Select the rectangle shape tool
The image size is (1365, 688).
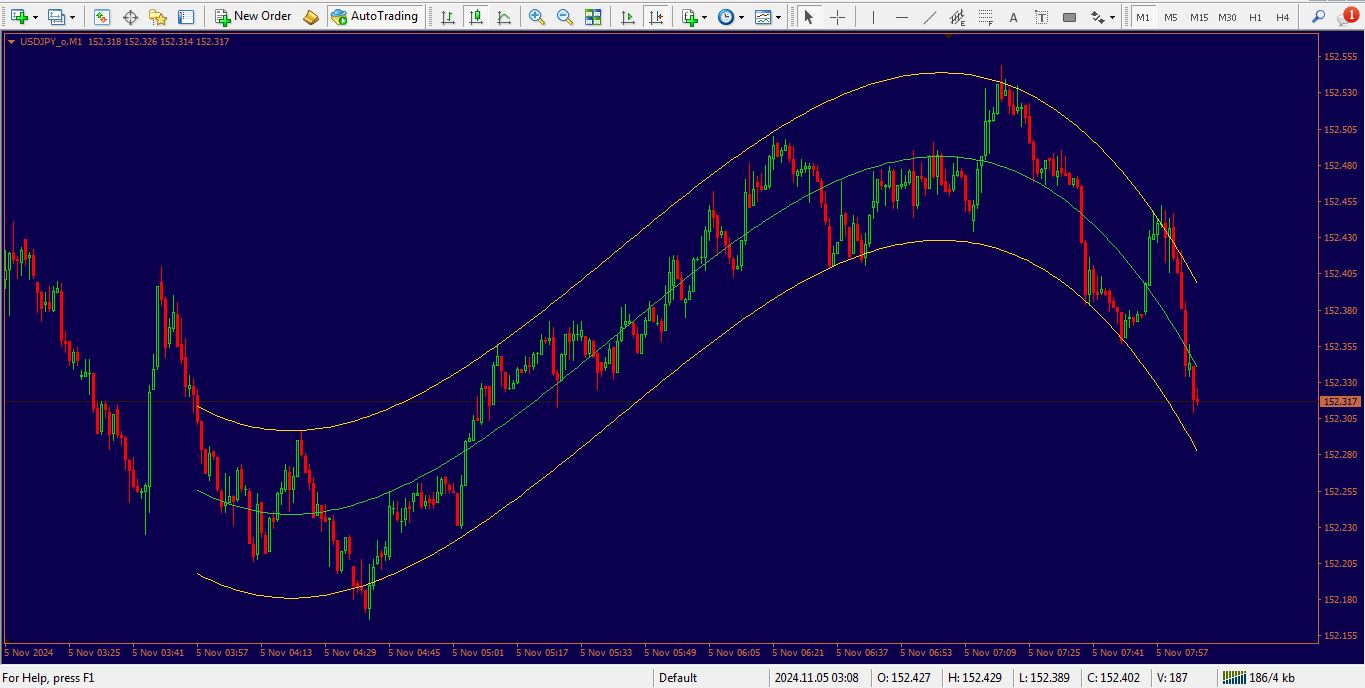tap(1069, 17)
